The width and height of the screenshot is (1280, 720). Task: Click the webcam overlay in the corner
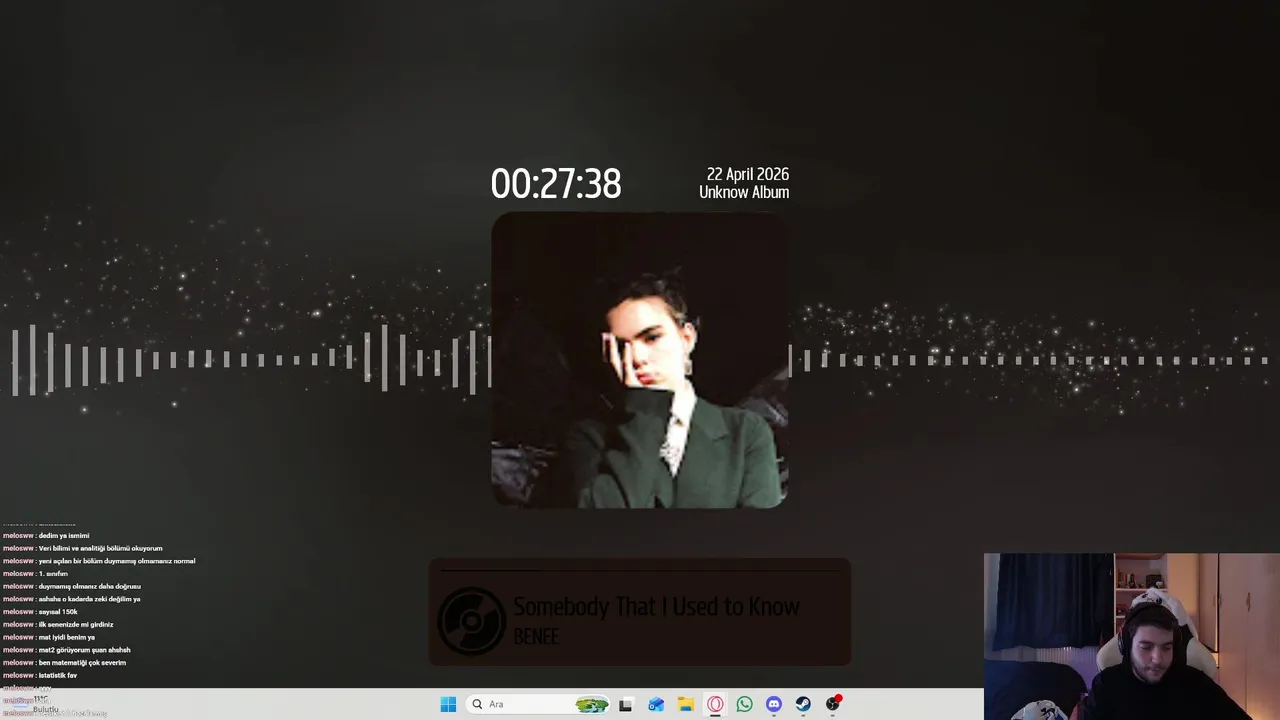tap(1132, 636)
